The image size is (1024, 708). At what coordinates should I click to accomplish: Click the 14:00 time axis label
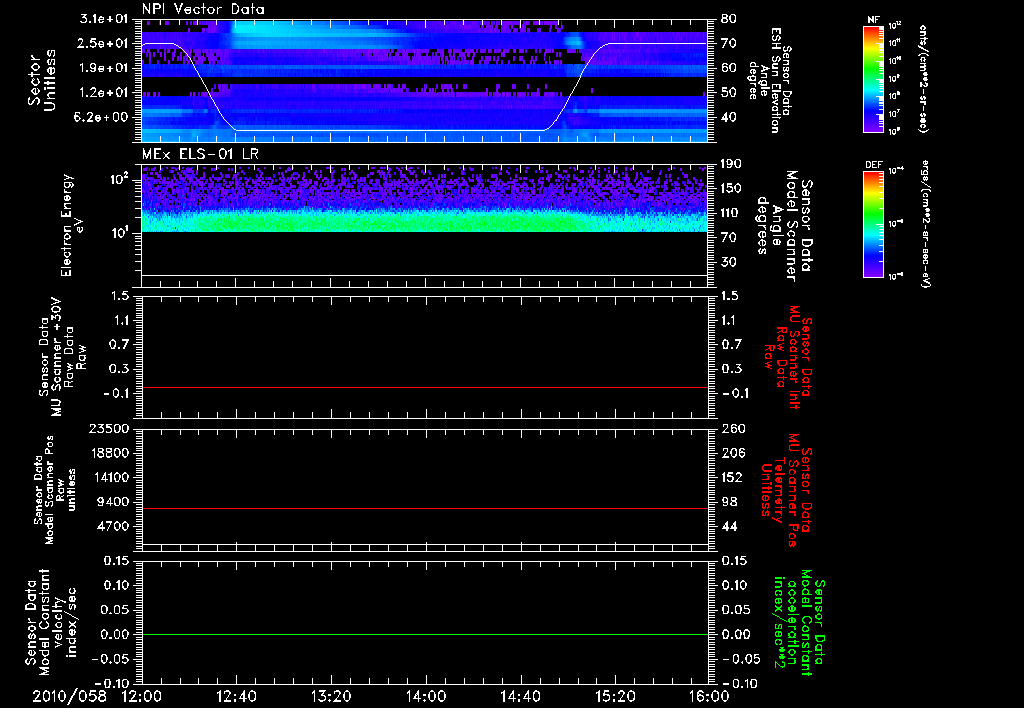[x=426, y=696]
